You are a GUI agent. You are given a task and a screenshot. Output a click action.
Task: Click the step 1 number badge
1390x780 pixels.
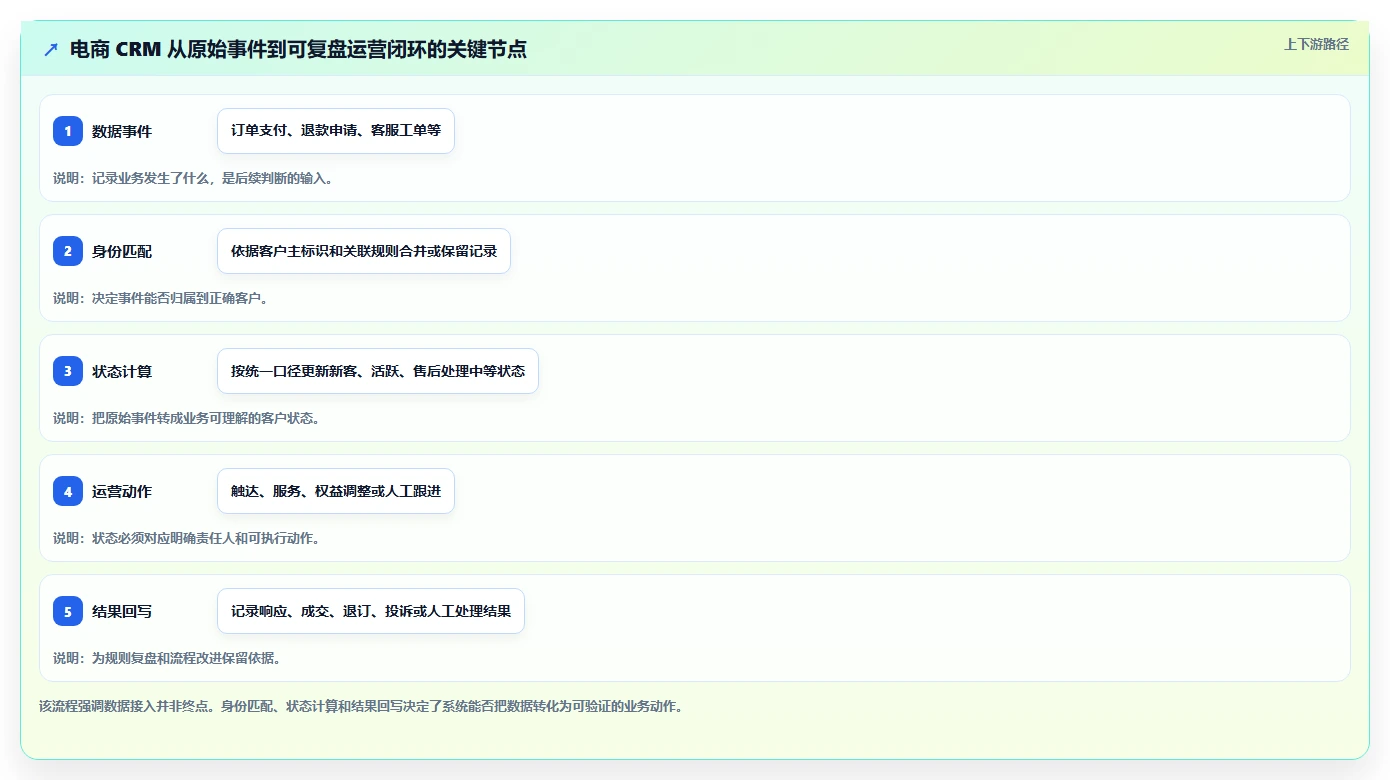[x=68, y=131]
